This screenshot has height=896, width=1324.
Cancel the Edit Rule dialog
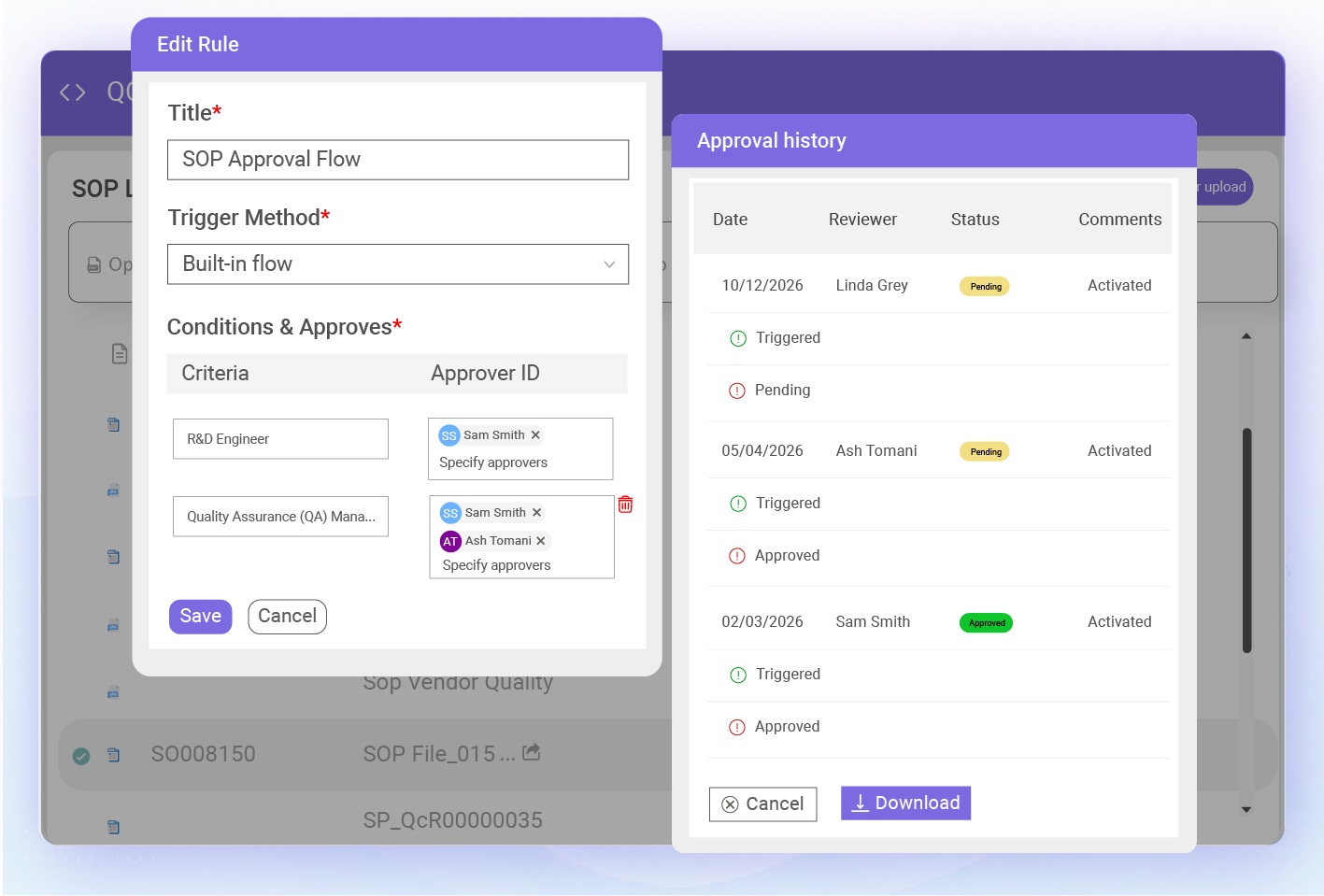click(287, 617)
